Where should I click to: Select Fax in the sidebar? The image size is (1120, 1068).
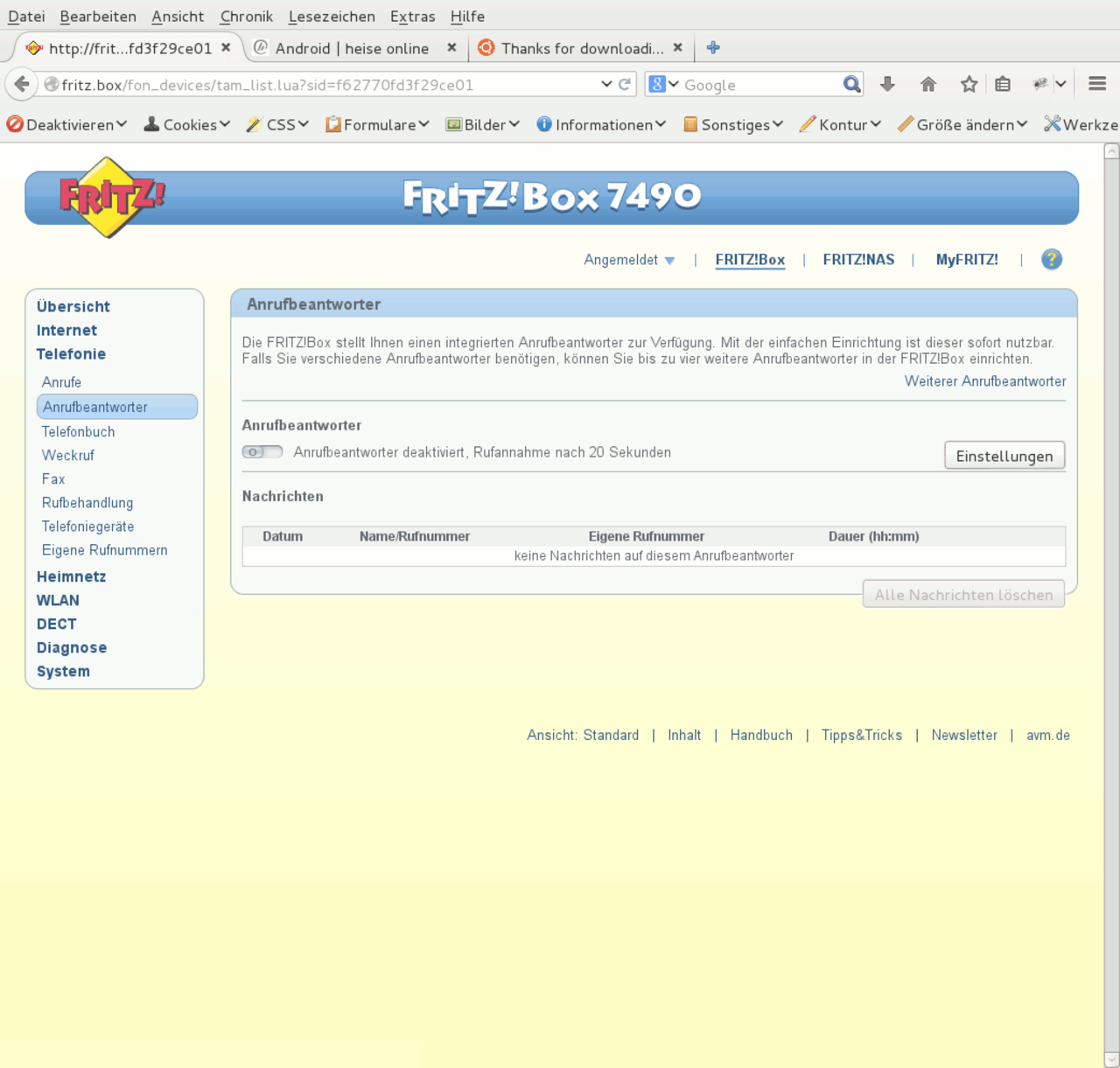[x=53, y=479]
